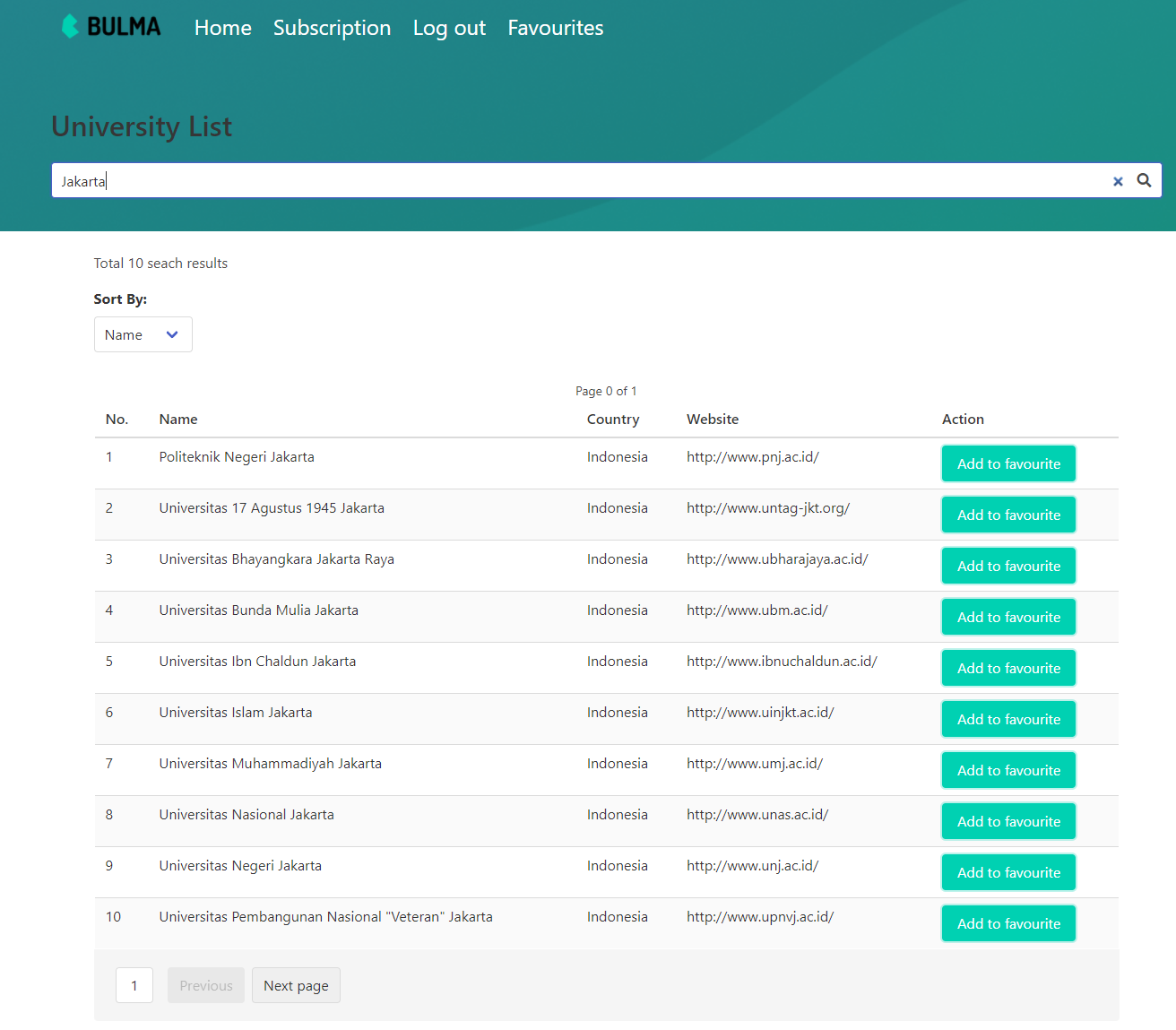This screenshot has height=1030, width=1176.
Task: Open the link http://www.pnj.ac.id/
Action: point(752,456)
